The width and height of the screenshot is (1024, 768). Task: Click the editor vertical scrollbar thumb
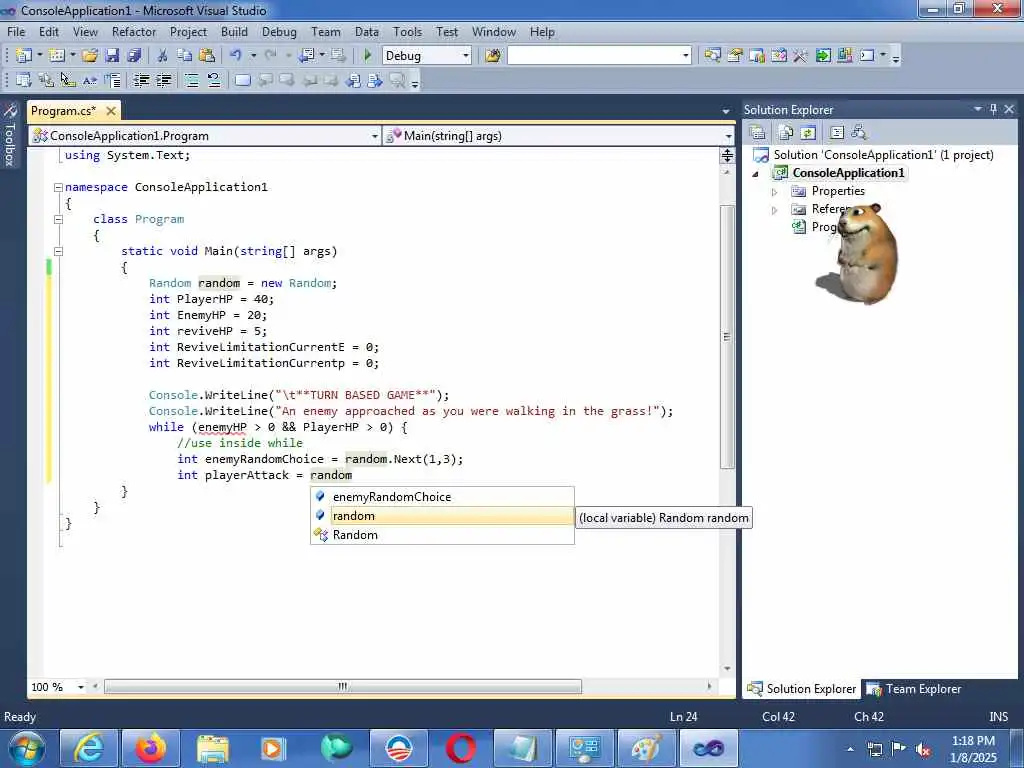pos(727,337)
